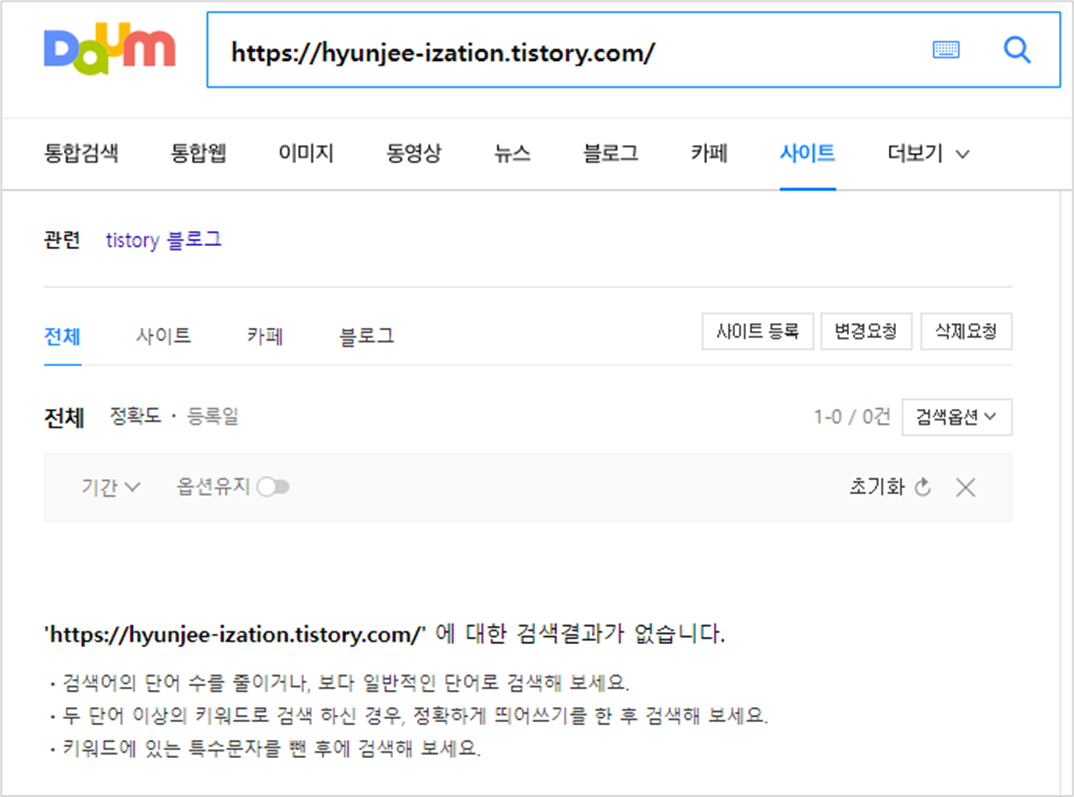1074x797 pixels.
Task: Sort results by 정확도
Action: pyautogui.click(x=135, y=416)
